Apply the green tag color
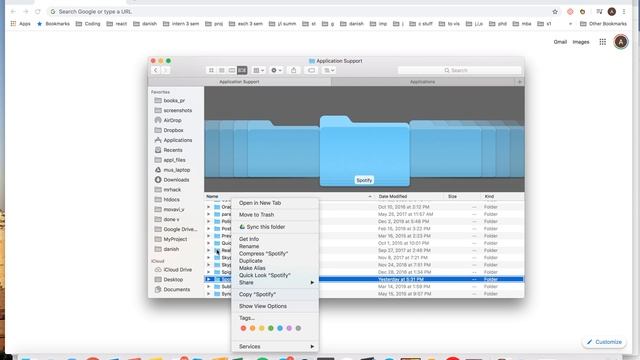Viewport: 640px width, 360px height. click(x=271, y=328)
